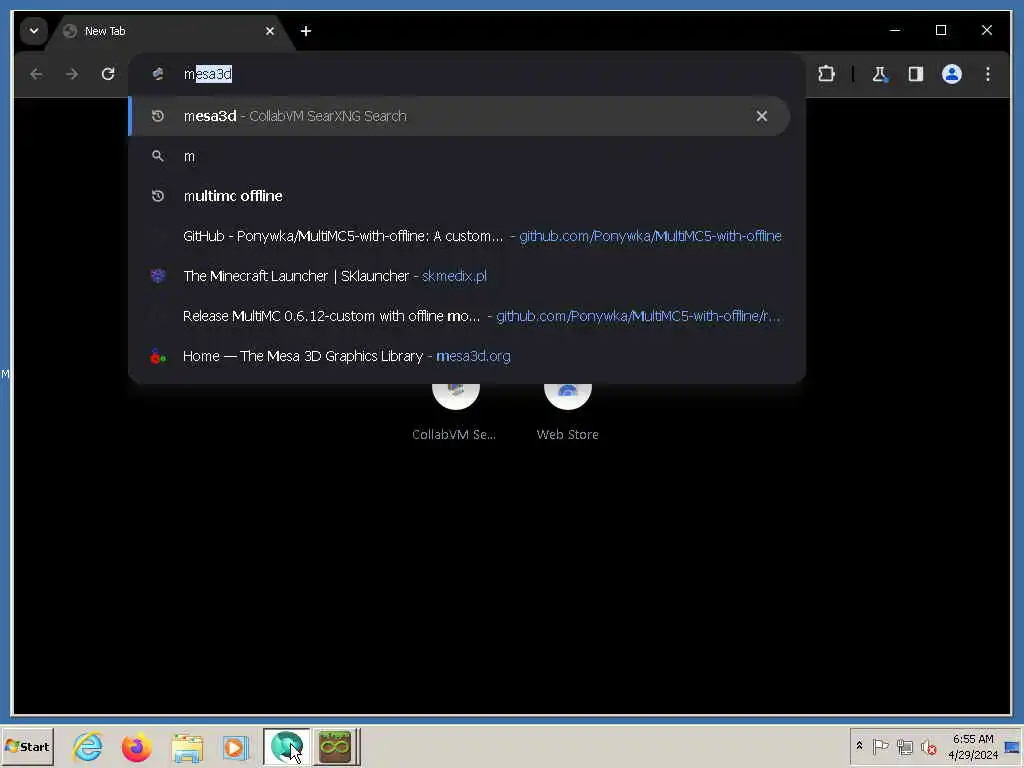The width and height of the screenshot is (1024, 768).
Task: Go back with the back arrow
Action: (37, 74)
